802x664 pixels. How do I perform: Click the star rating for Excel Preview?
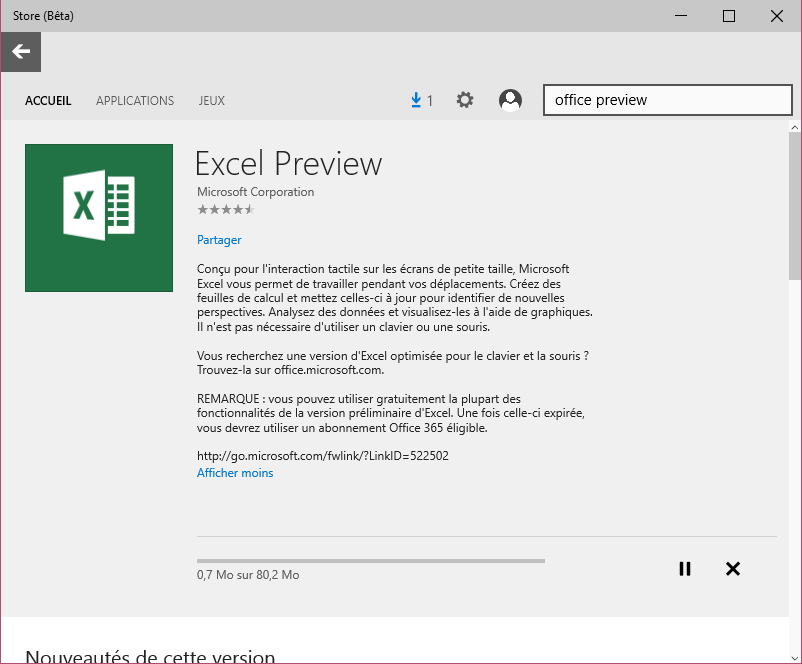[x=226, y=209]
